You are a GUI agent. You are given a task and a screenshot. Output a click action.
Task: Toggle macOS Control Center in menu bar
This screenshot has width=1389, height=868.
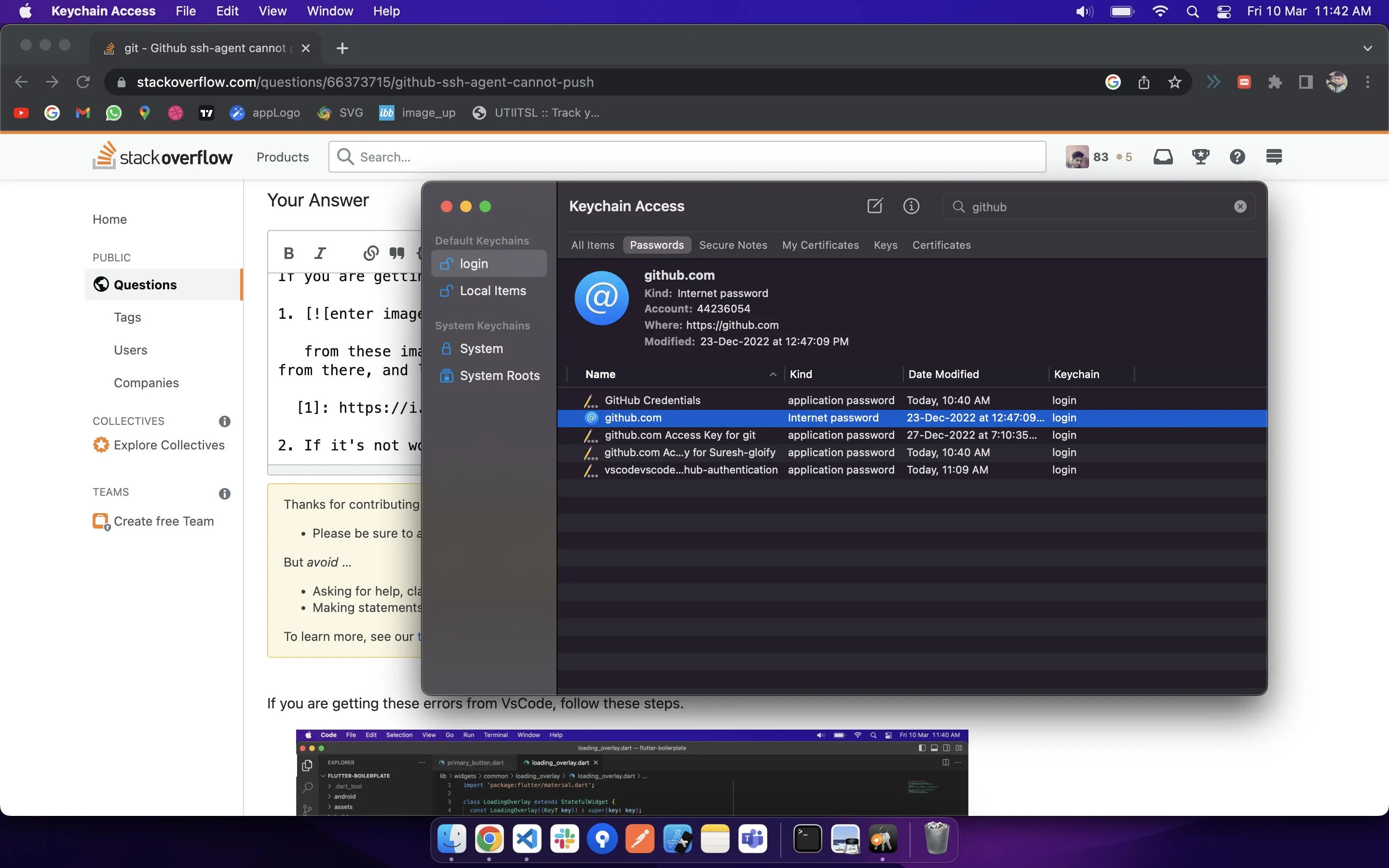click(x=1224, y=12)
